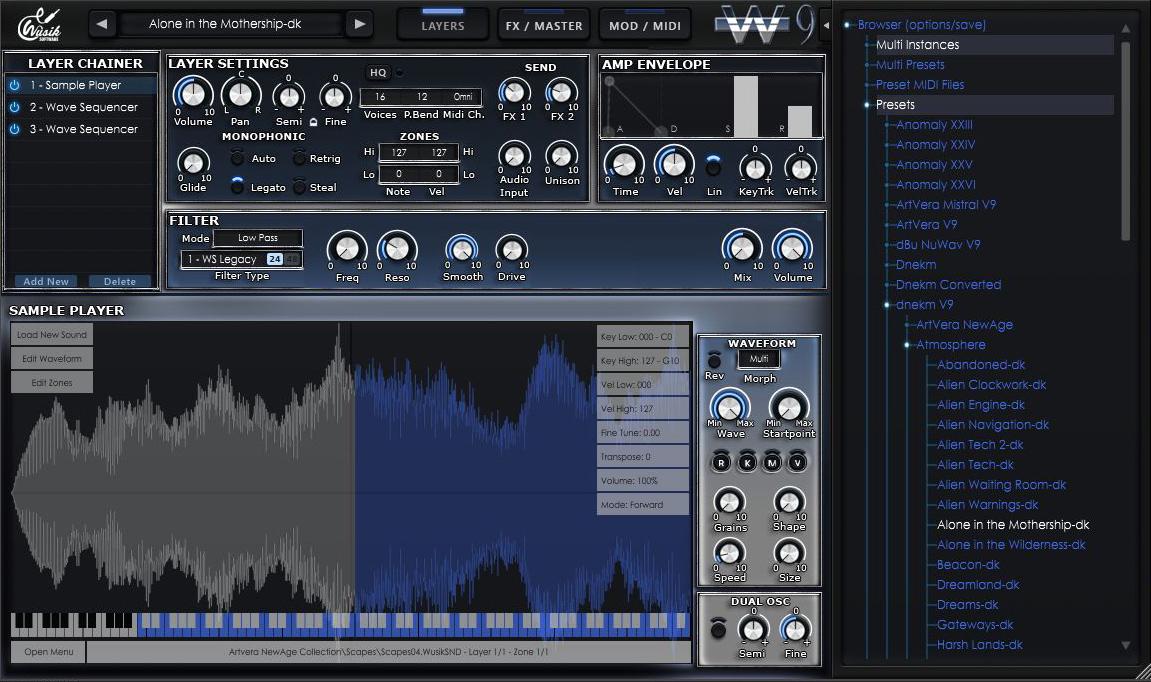Click the filter Mix knob
Image resolution: width=1151 pixels, height=682 pixels.
[742, 248]
